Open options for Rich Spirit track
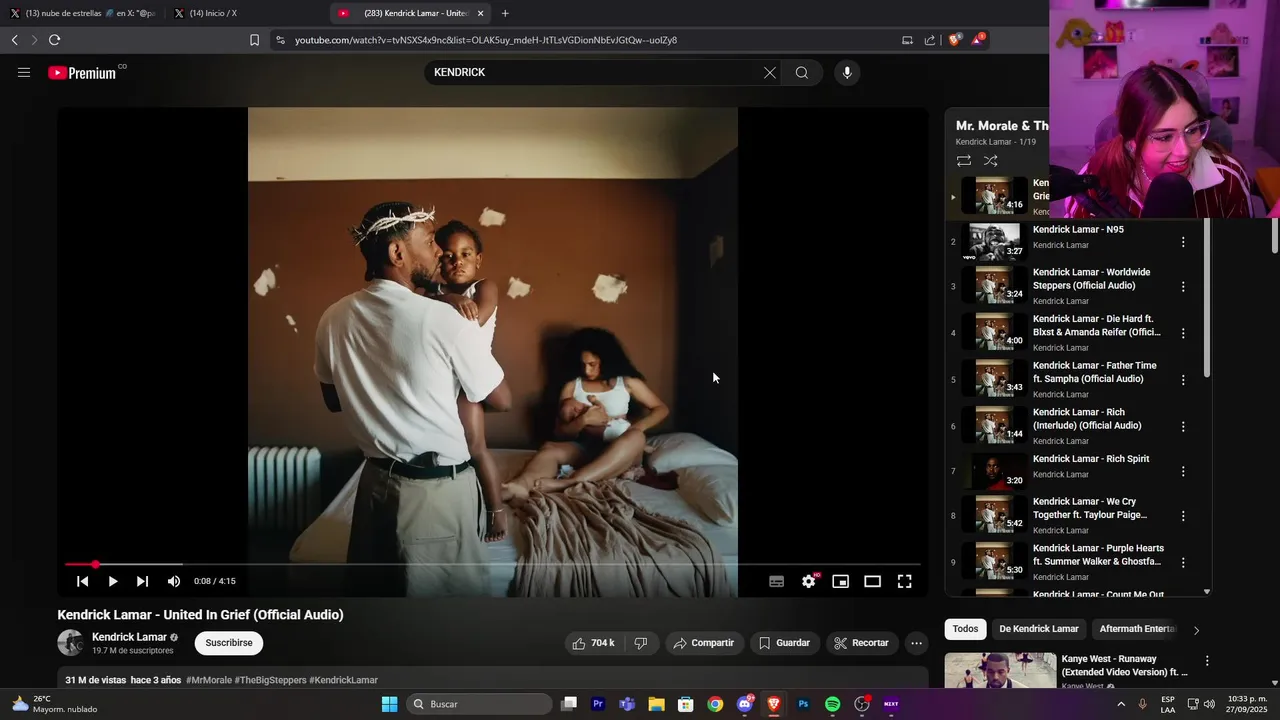Image resolution: width=1280 pixels, height=720 pixels. click(1183, 471)
